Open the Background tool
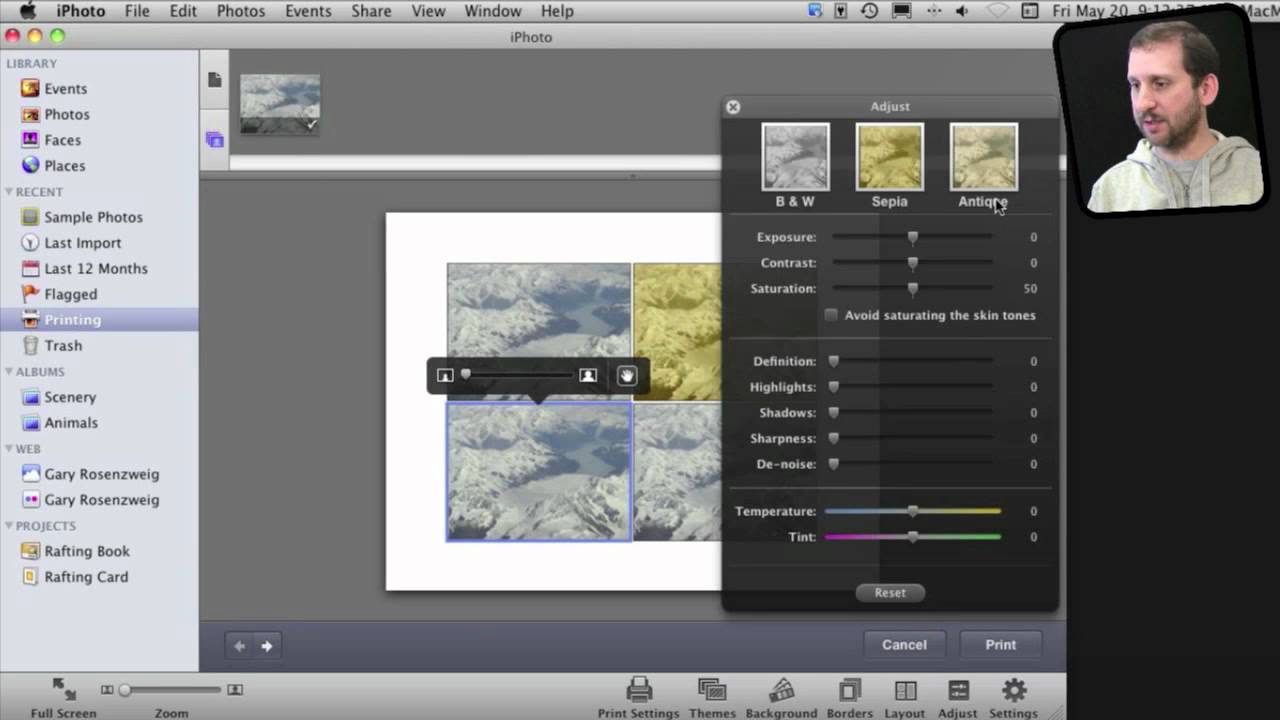This screenshot has width=1280, height=720. (x=781, y=697)
